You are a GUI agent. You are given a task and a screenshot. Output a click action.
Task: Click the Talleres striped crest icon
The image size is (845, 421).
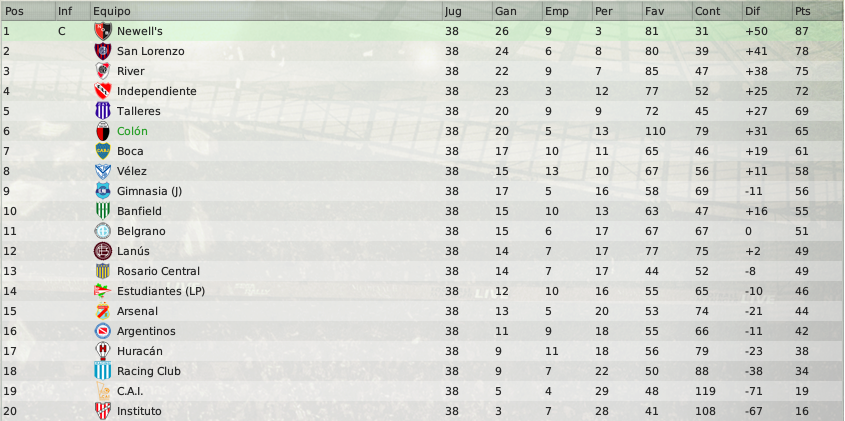pos(102,111)
